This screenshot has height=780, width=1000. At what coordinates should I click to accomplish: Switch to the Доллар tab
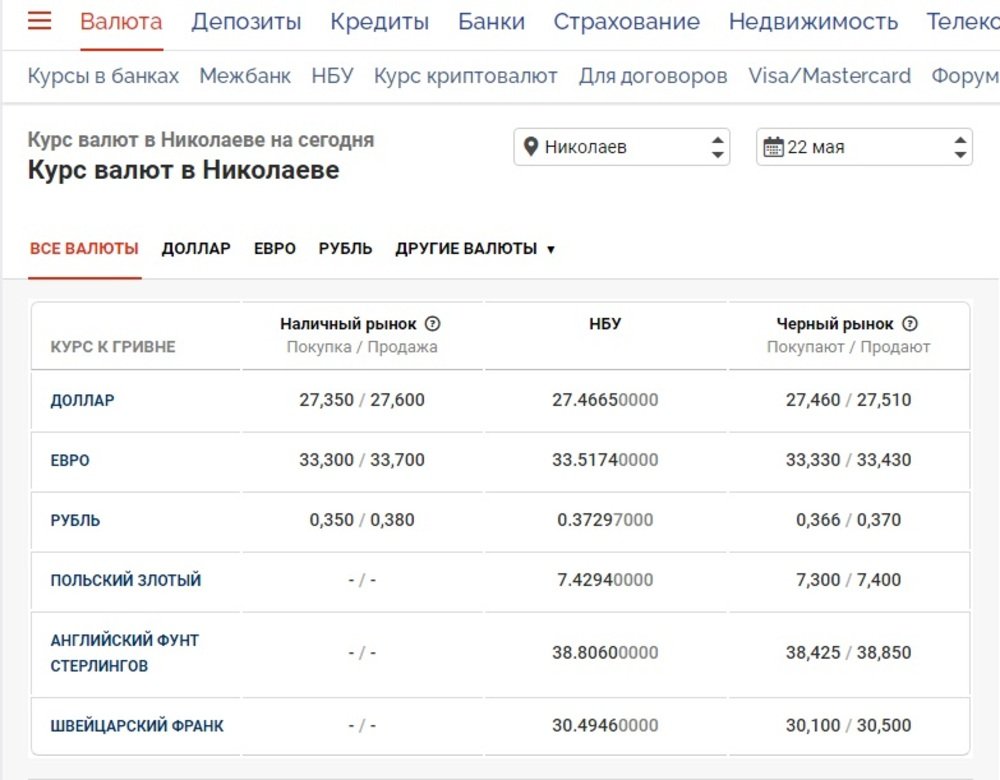point(196,249)
